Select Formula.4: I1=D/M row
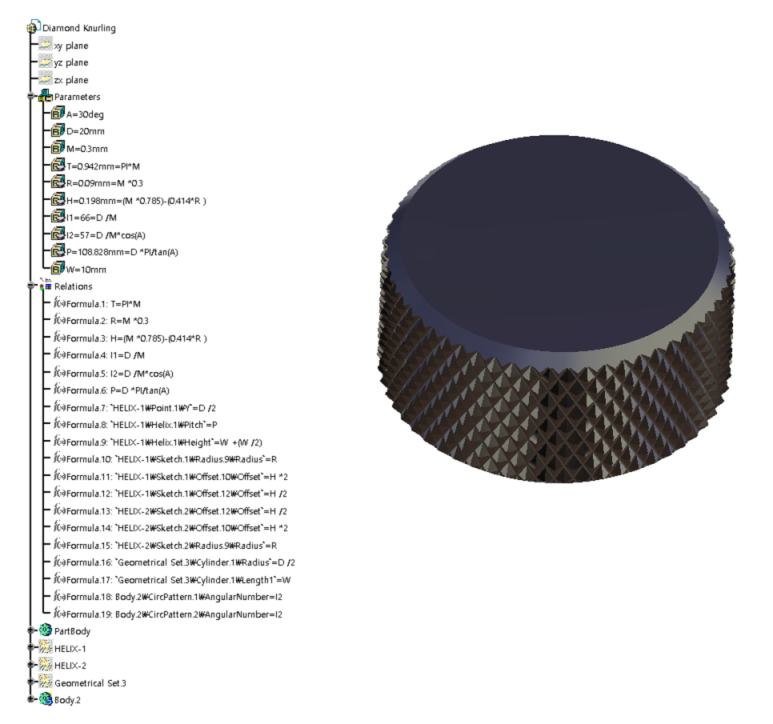This screenshot has height=724, width=773. point(99,355)
